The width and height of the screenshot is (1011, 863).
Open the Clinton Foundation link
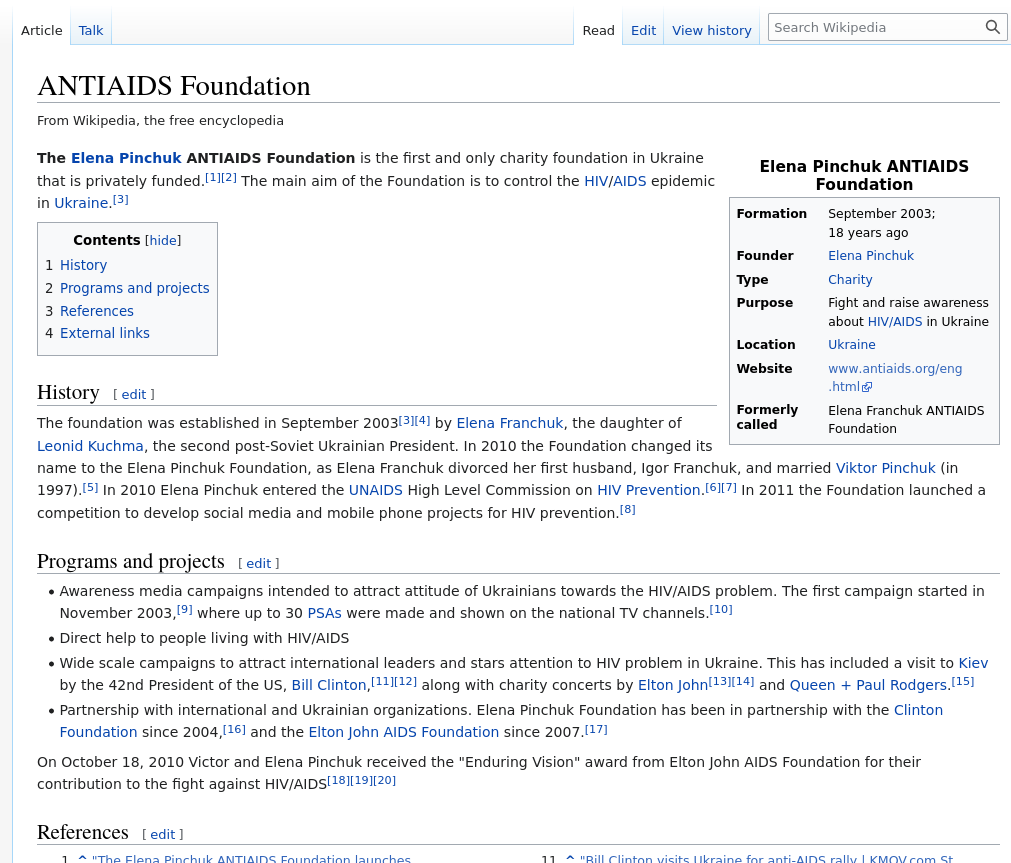(918, 710)
